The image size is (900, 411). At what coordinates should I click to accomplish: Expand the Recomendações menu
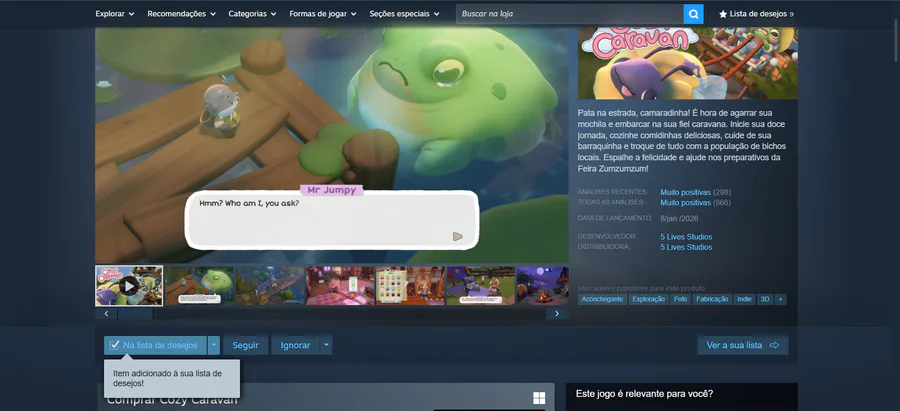coord(181,14)
